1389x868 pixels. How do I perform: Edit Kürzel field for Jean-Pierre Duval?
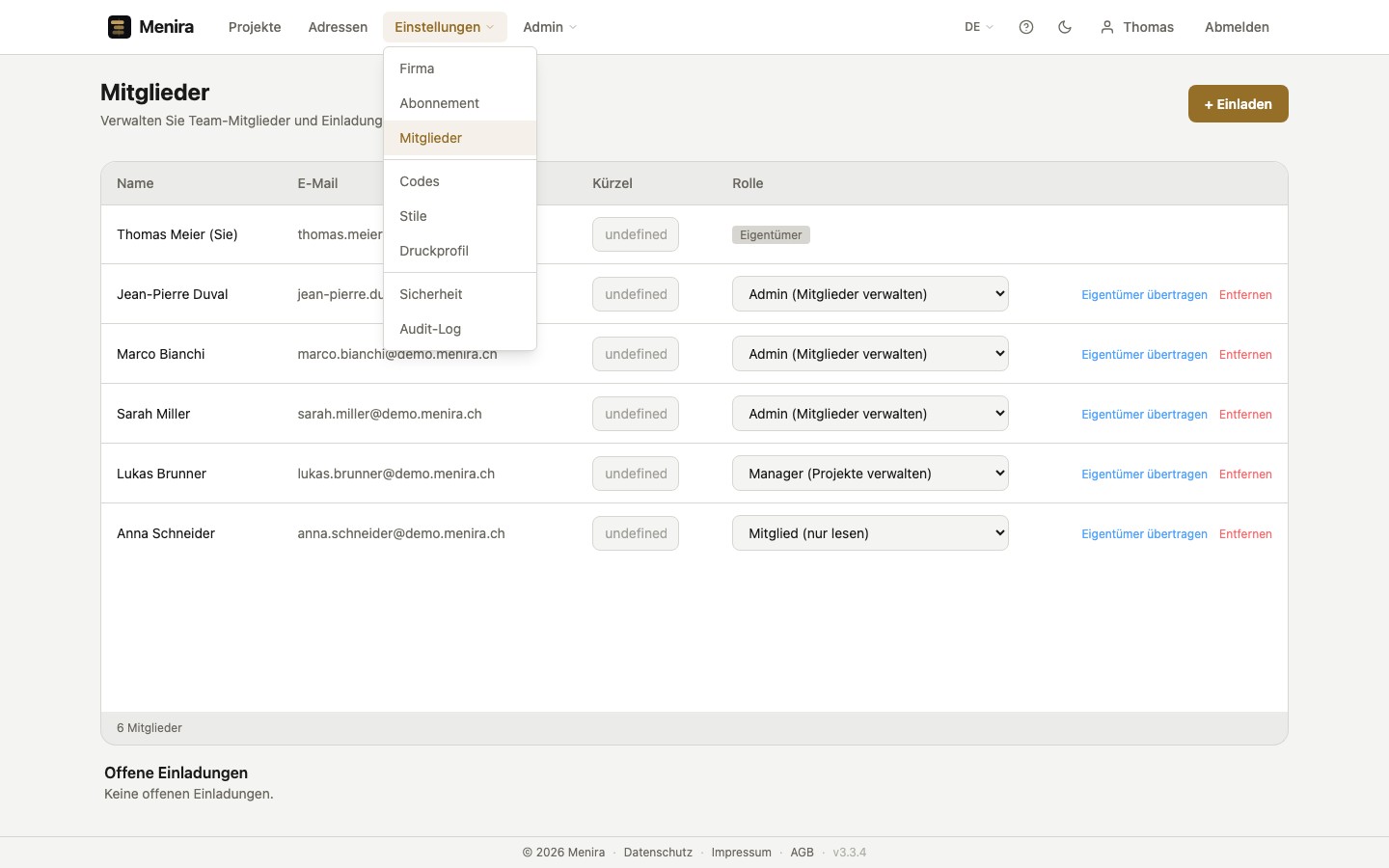pos(636,294)
